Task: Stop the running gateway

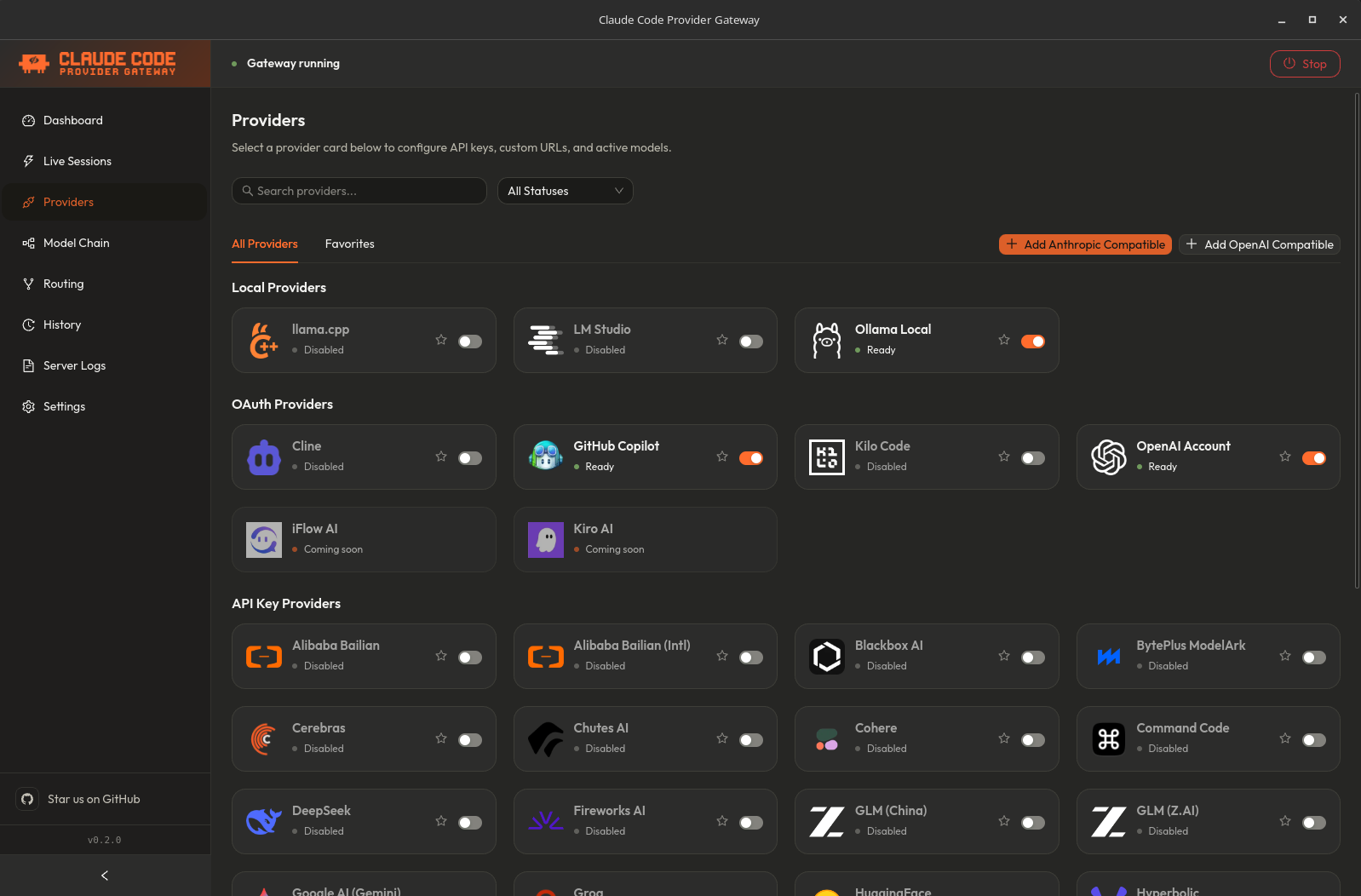Action: pos(1305,64)
